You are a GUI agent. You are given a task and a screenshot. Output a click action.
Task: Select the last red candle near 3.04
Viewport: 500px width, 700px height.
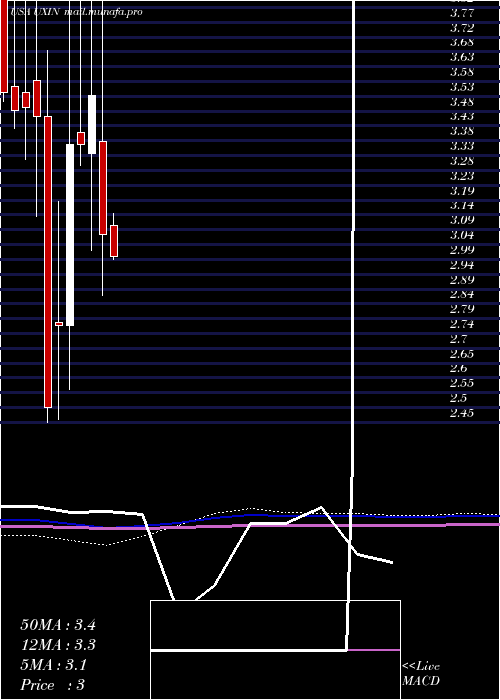(x=114, y=241)
